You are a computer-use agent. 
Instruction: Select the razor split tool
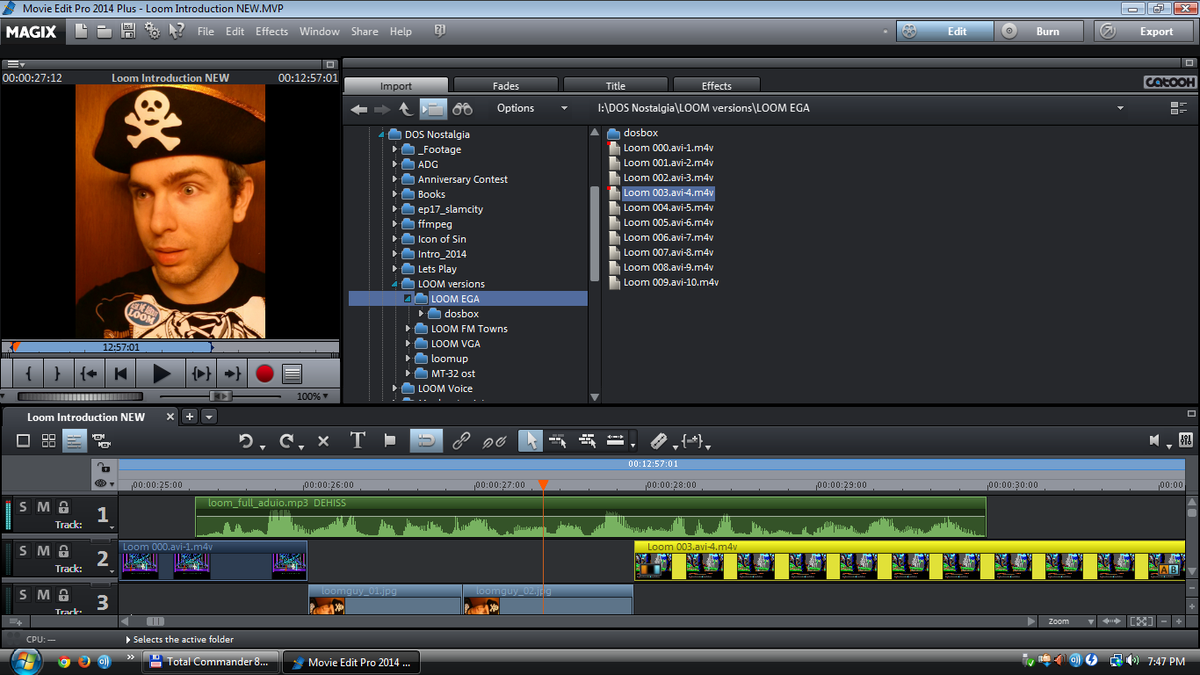tap(658, 441)
